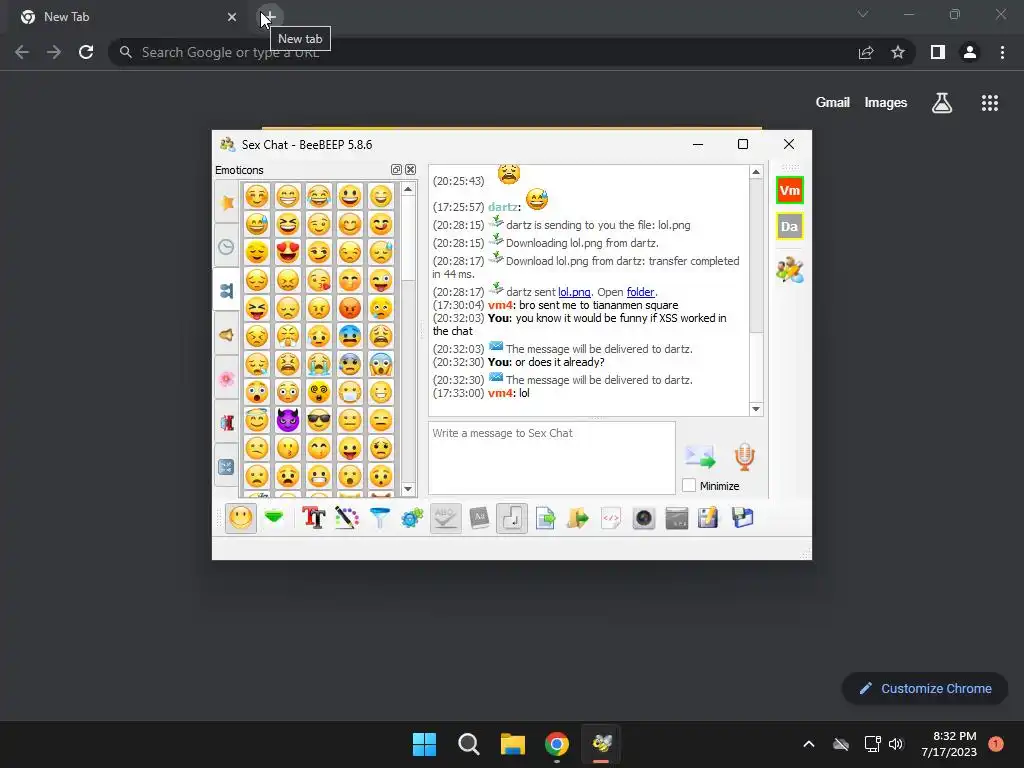Switch to the car places emoticons tab

point(227,422)
